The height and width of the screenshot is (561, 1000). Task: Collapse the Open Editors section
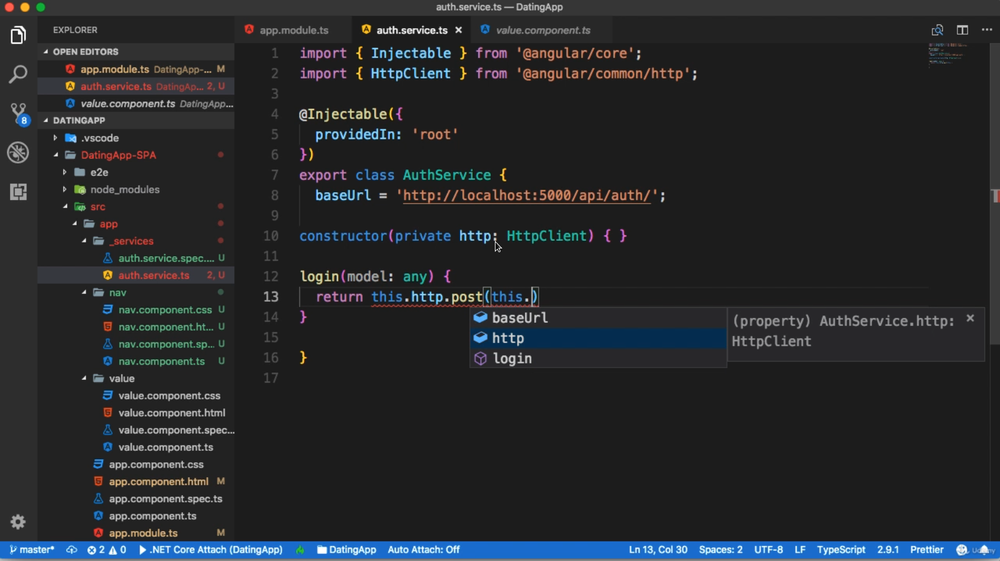coord(136,52)
